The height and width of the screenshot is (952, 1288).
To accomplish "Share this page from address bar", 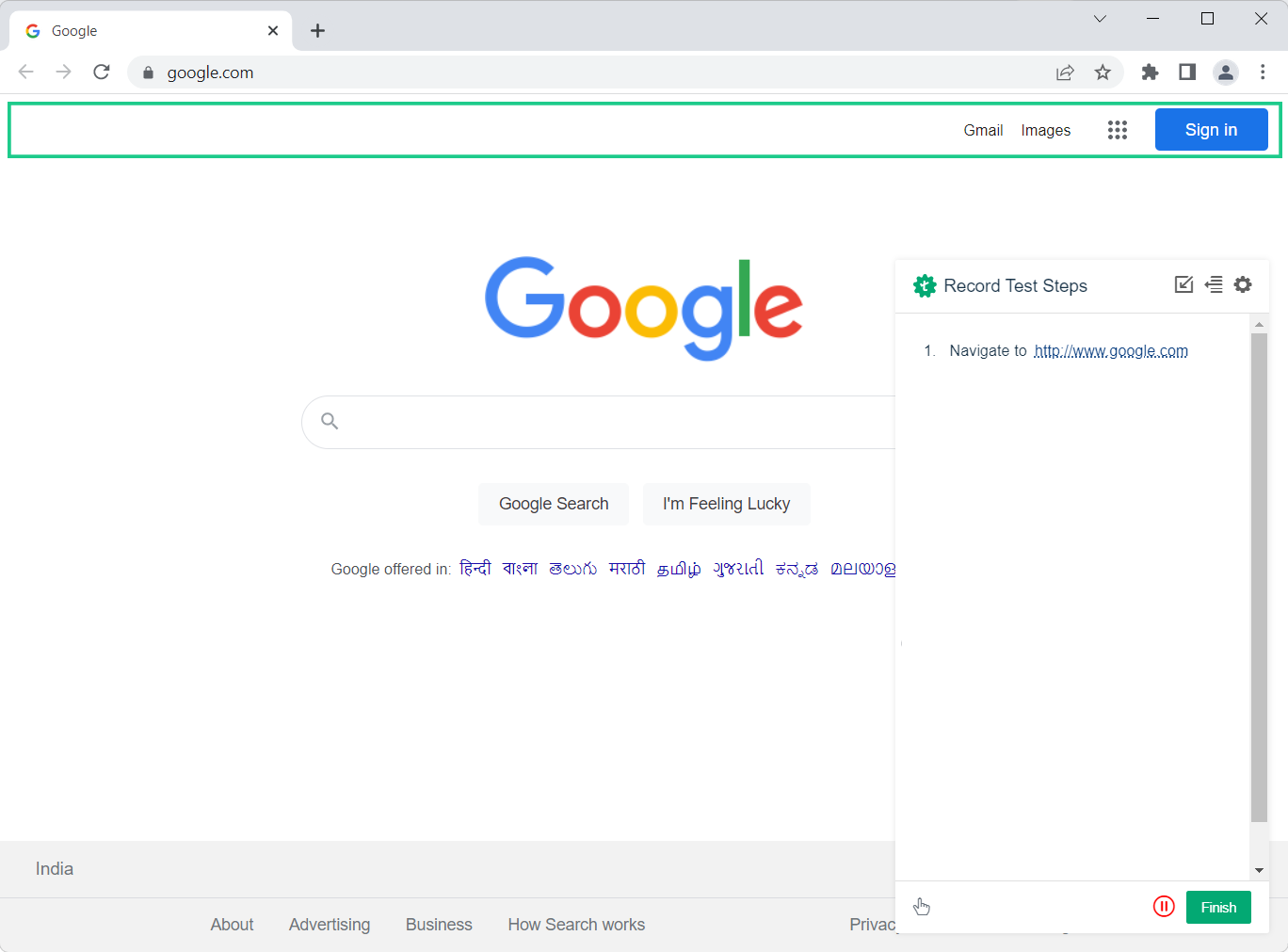I will pos(1065,73).
